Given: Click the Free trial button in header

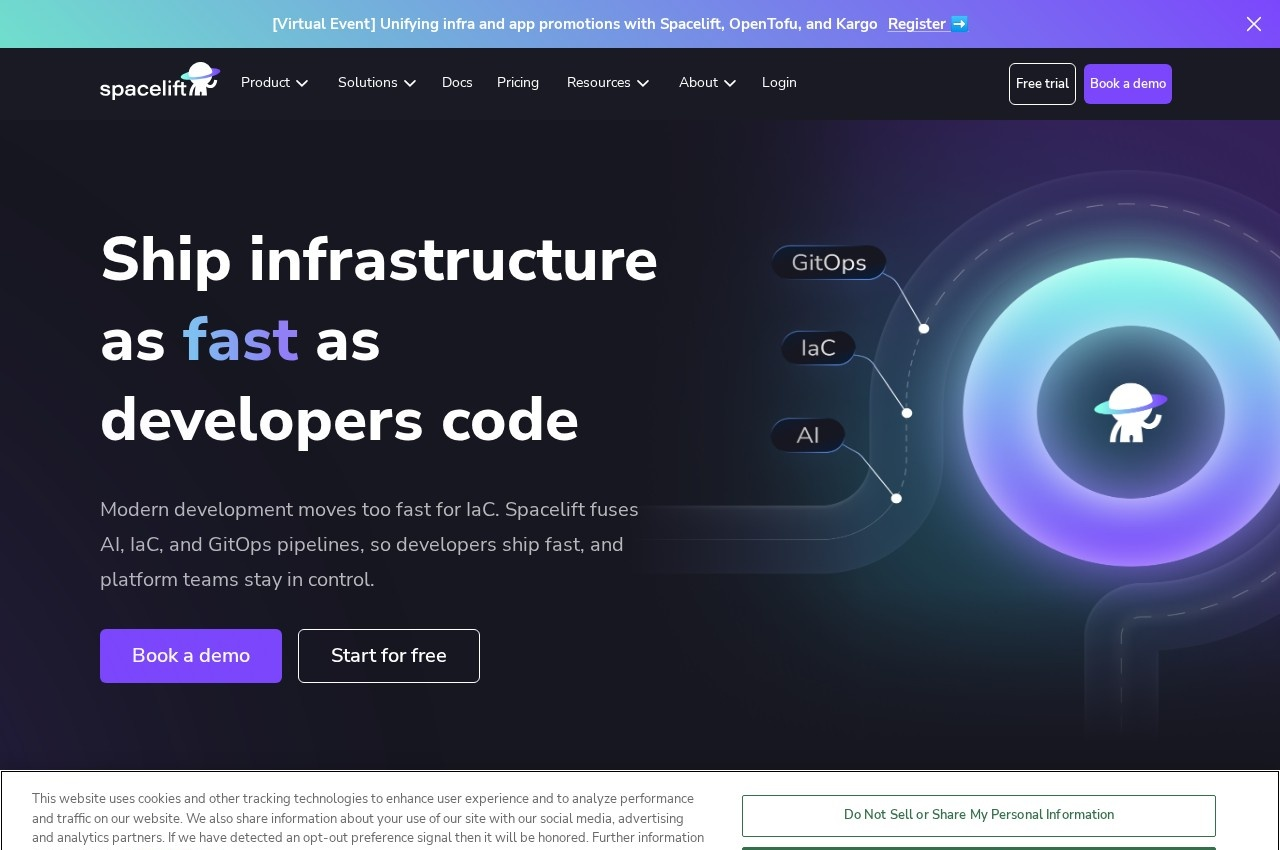Looking at the screenshot, I should [1042, 84].
